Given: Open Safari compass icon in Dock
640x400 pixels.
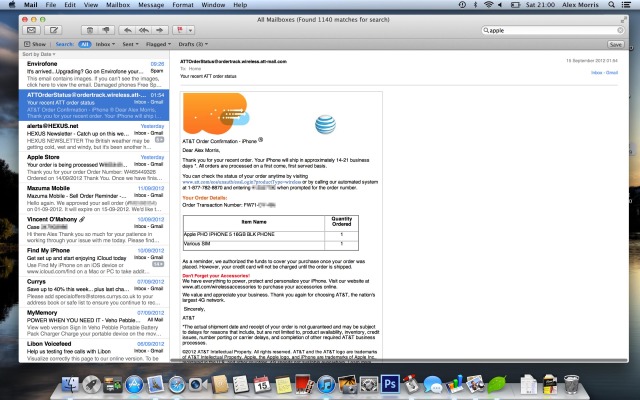Looking at the screenshot, I should [177, 384].
